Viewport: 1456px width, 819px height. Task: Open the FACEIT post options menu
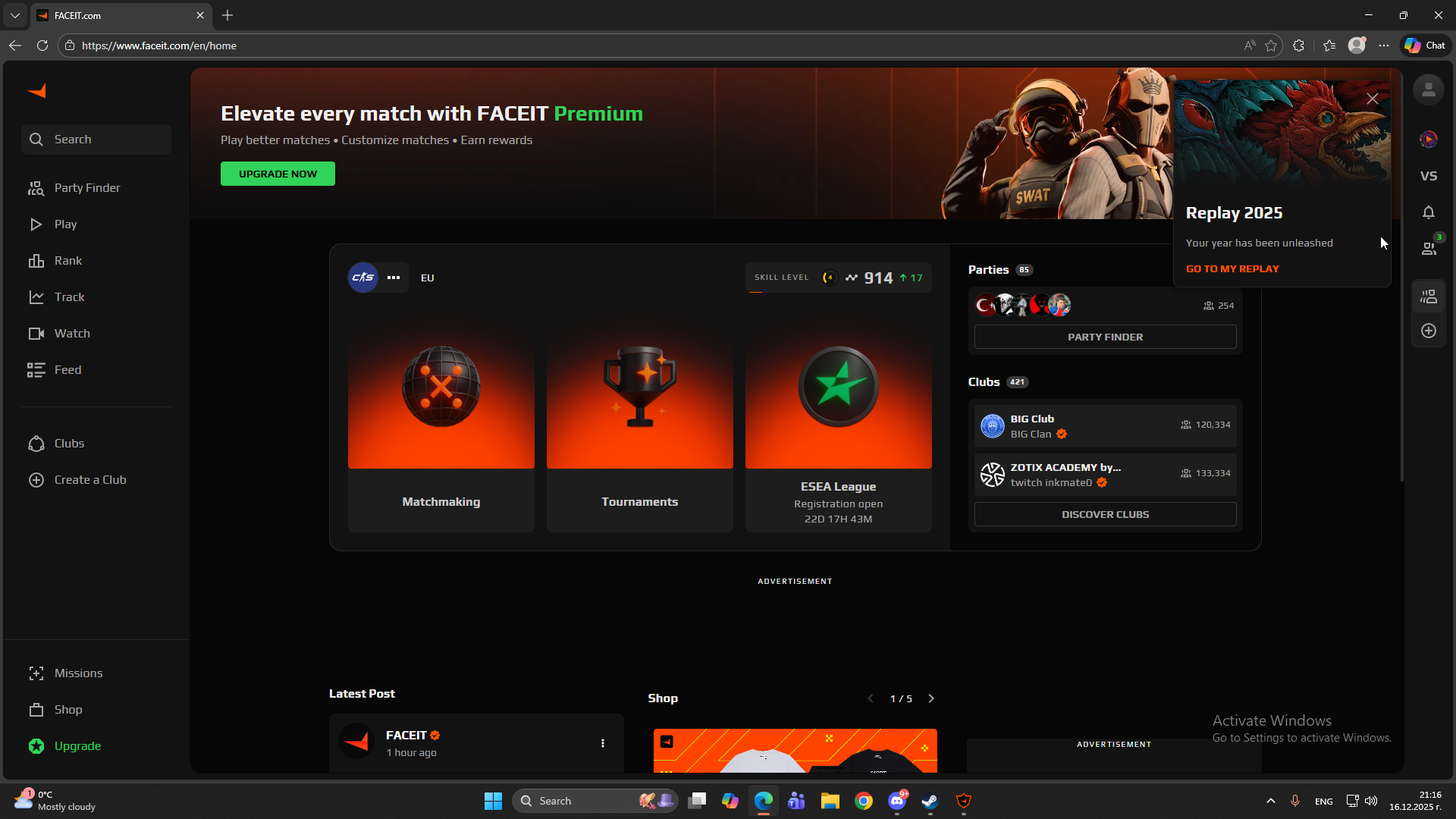[x=603, y=744]
